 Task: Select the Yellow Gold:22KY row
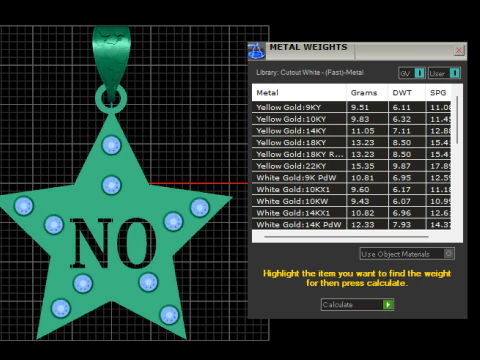coord(351,166)
